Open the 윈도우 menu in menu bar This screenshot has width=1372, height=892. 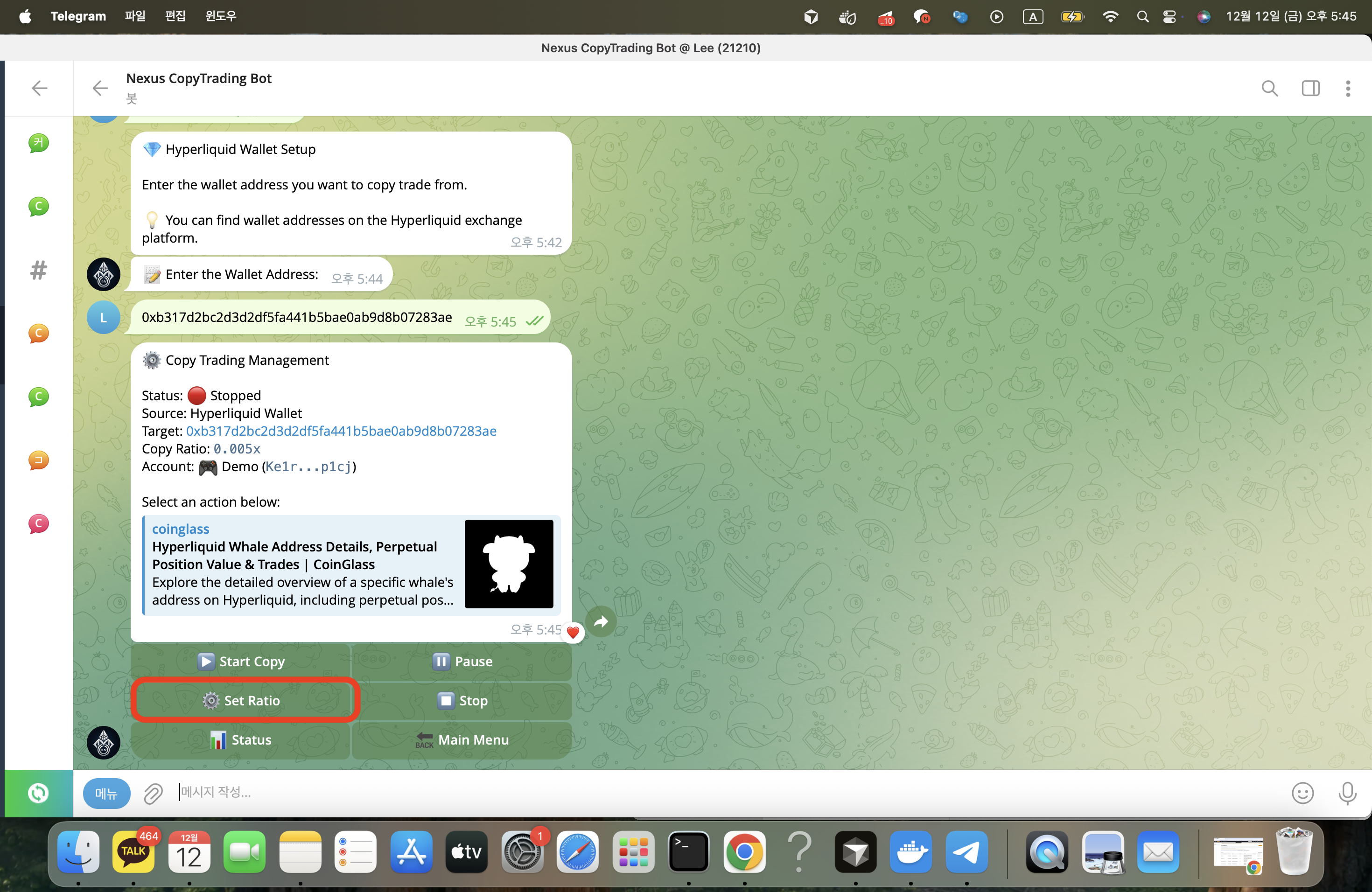click(221, 16)
